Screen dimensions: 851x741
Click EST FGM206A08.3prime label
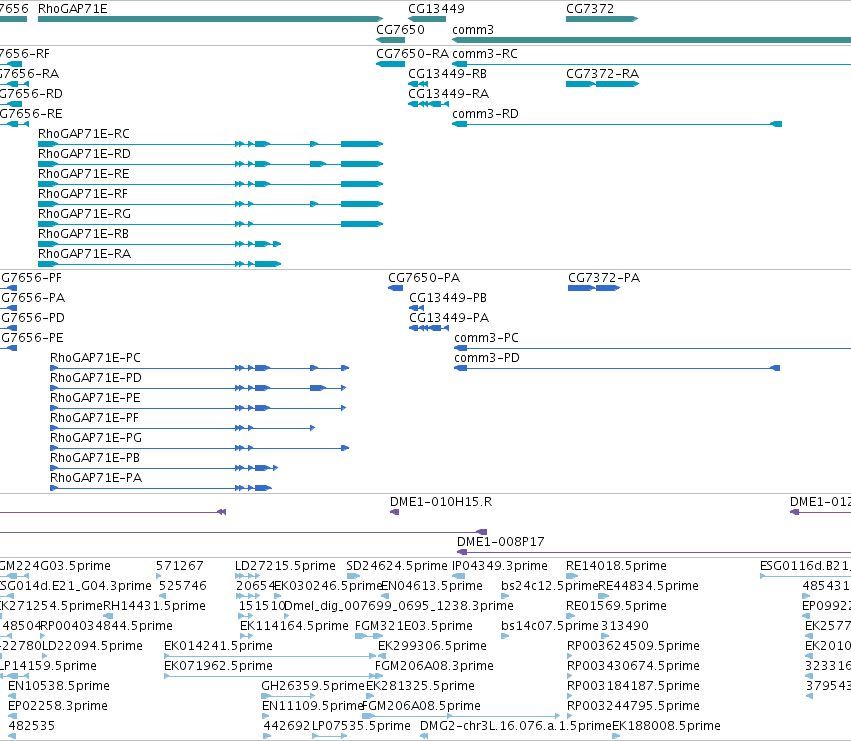tap(434, 666)
